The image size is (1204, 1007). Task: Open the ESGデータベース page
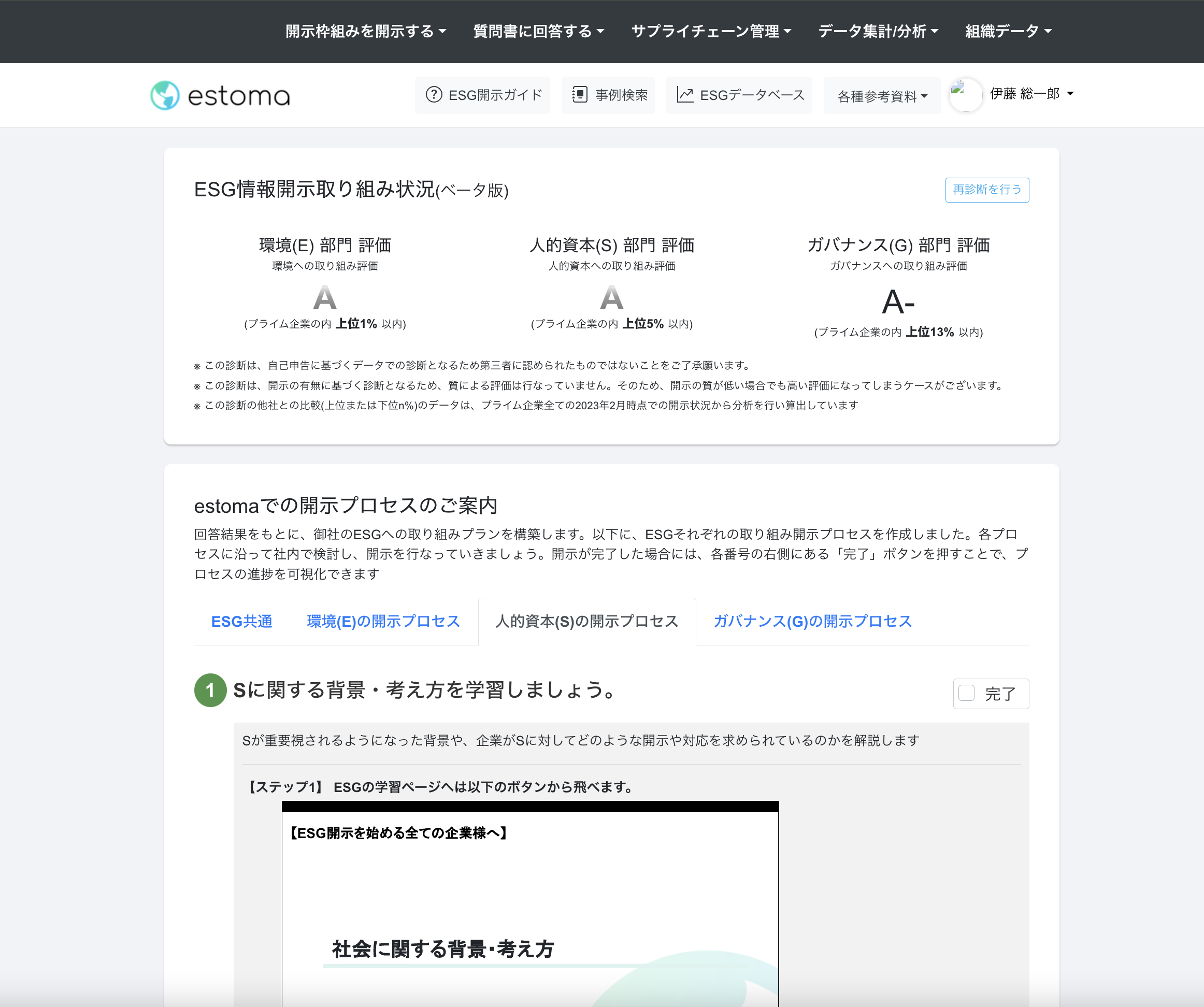point(739,95)
